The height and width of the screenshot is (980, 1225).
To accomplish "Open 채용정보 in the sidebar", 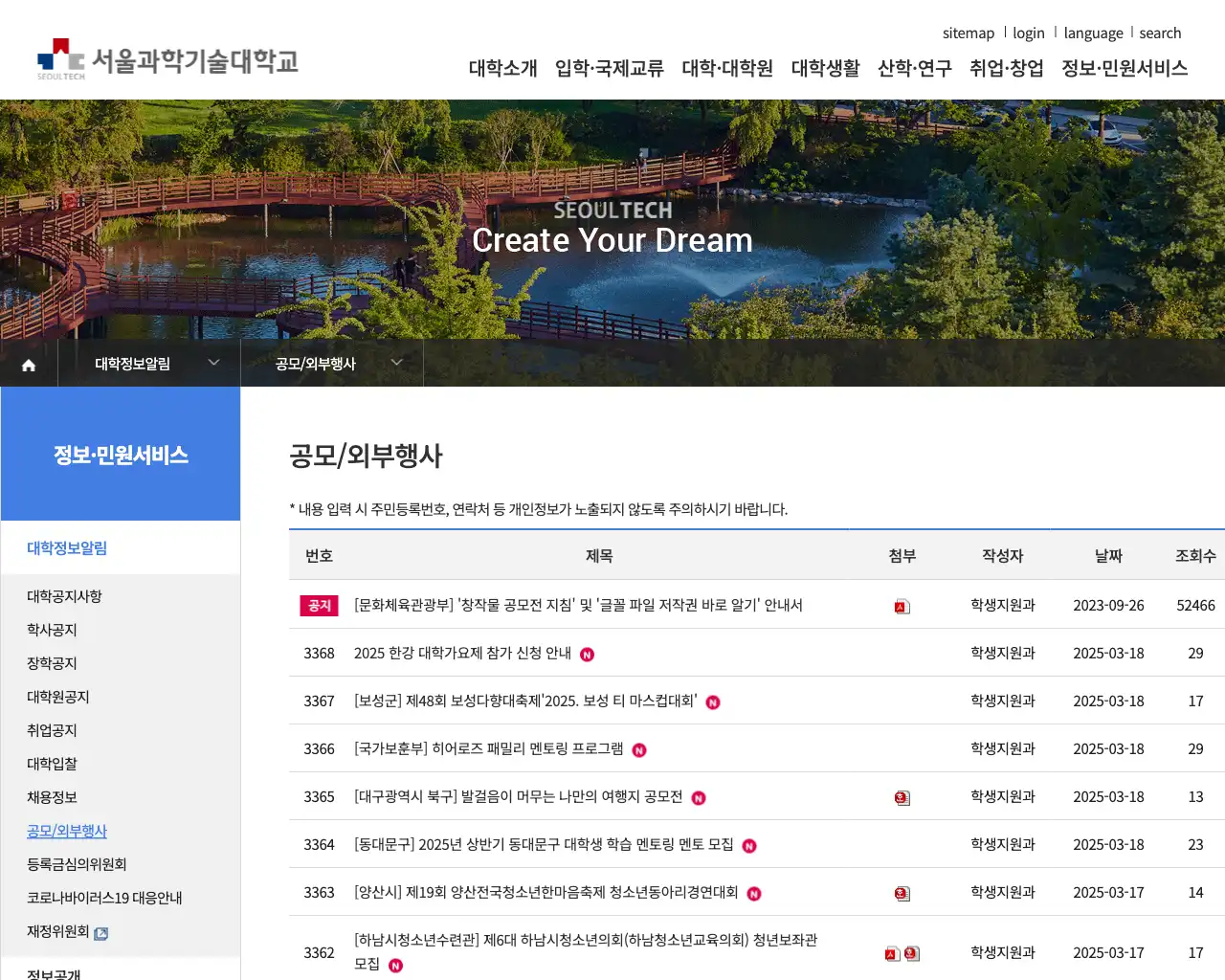I will tap(52, 797).
